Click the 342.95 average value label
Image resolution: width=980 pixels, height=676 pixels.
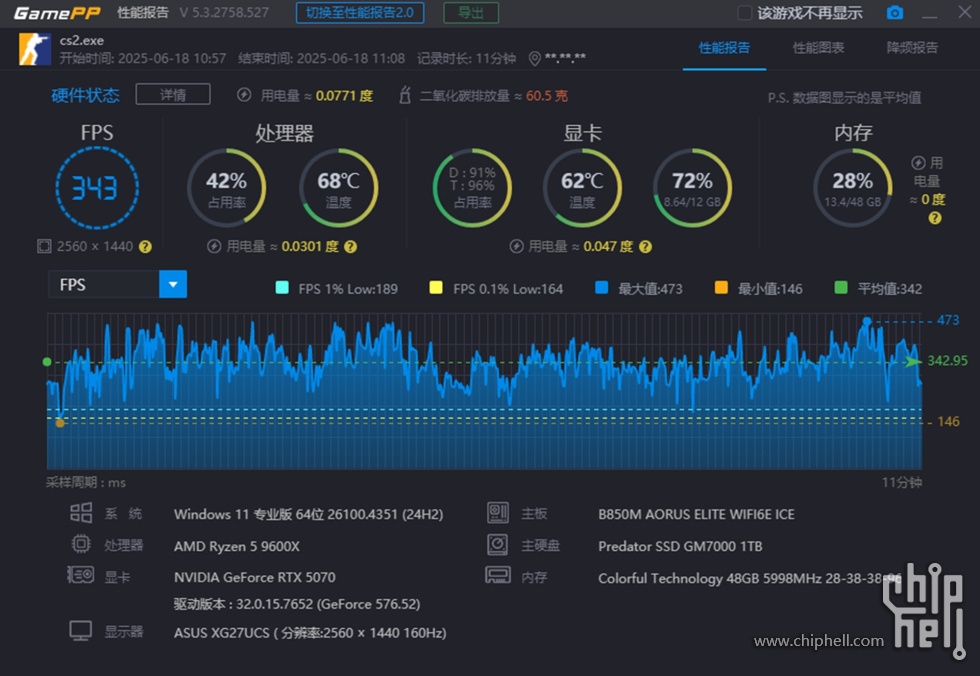[x=948, y=360]
